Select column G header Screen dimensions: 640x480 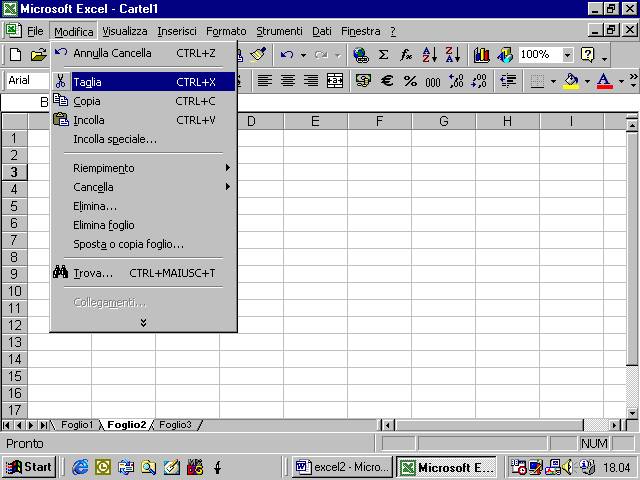pos(443,121)
